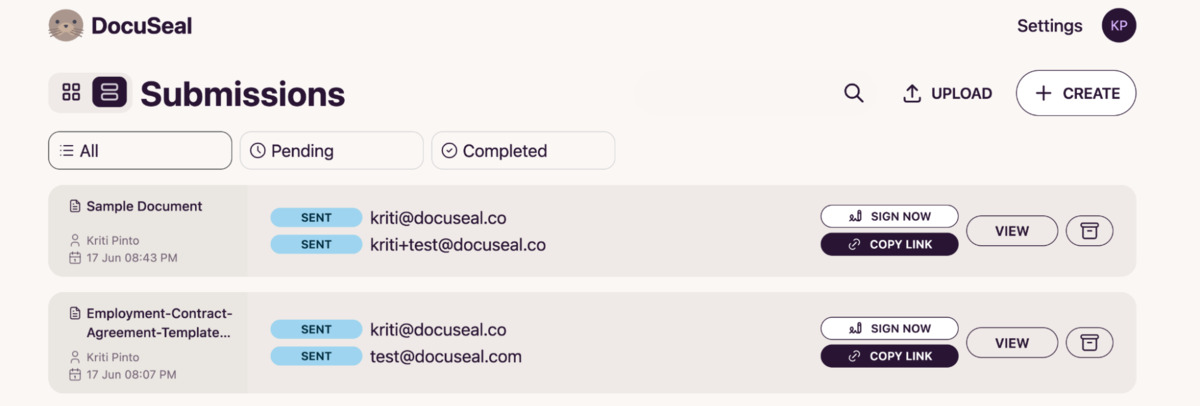View the Employment-Contract-Agreement submission
Image resolution: width=1200 pixels, height=406 pixels.
click(x=1012, y=343)
